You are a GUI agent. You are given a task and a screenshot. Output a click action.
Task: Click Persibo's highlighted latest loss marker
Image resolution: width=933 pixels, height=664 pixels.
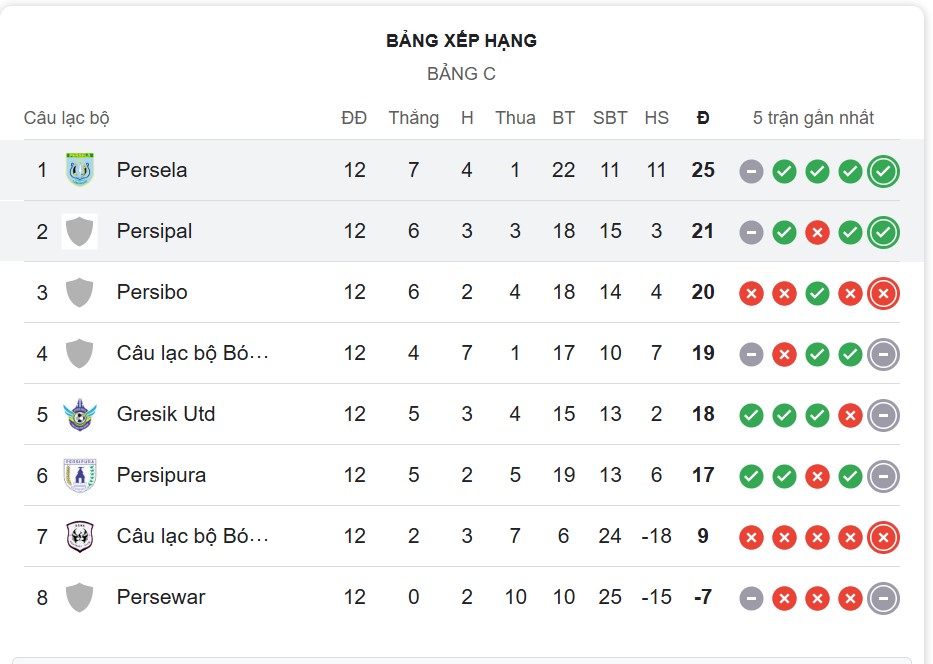(x=883, y=292)
